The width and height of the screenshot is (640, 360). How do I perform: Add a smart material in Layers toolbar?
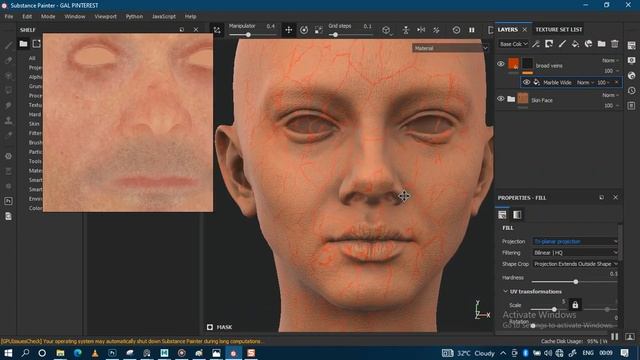point(588,44)
